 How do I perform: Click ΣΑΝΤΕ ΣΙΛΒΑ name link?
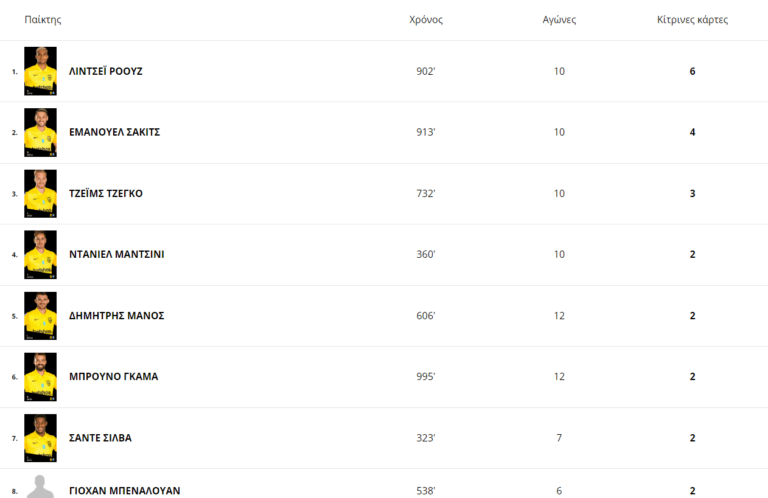click(100, 437)
